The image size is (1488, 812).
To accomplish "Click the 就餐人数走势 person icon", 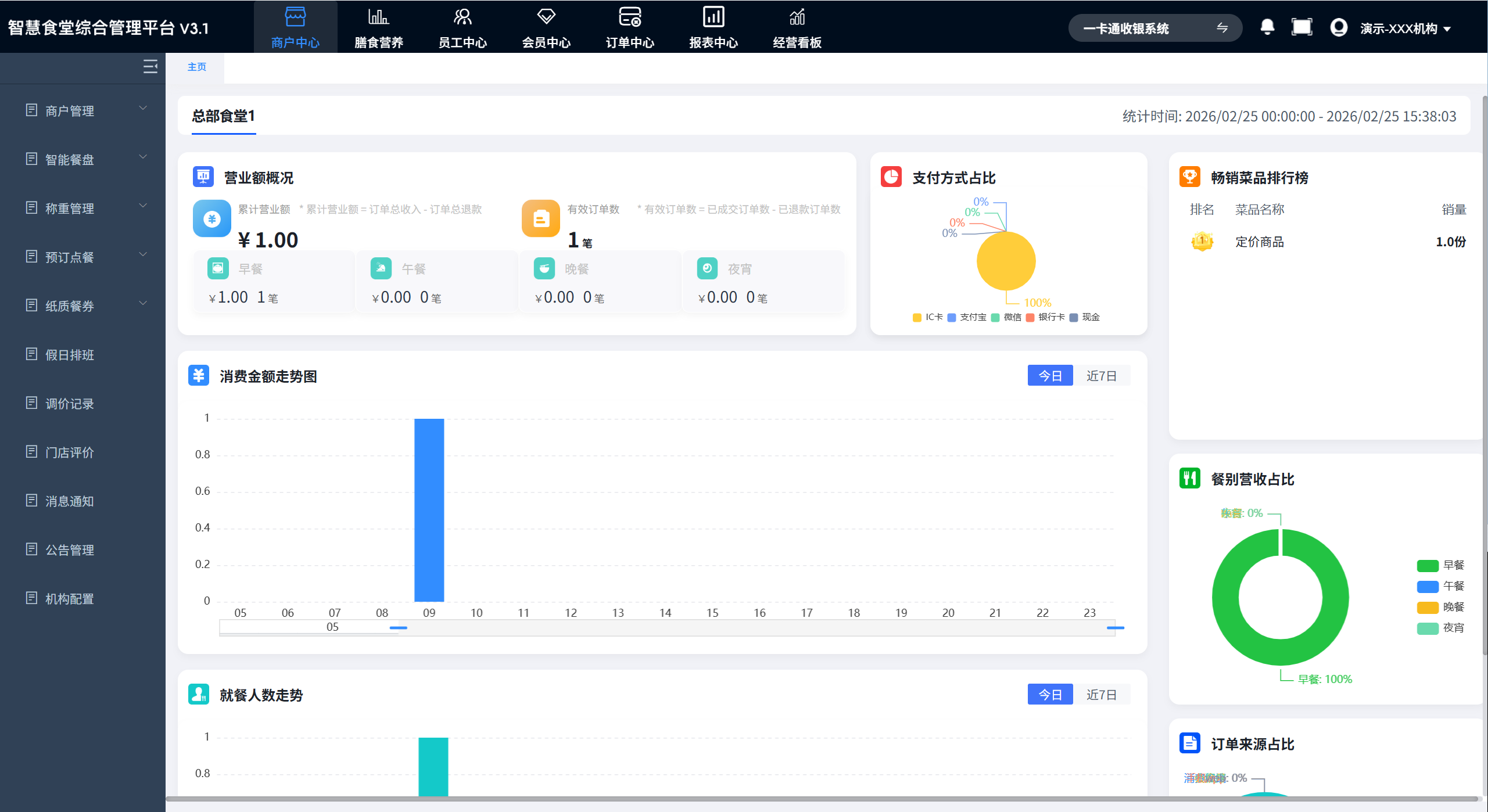I will click(x=199, y=694).
